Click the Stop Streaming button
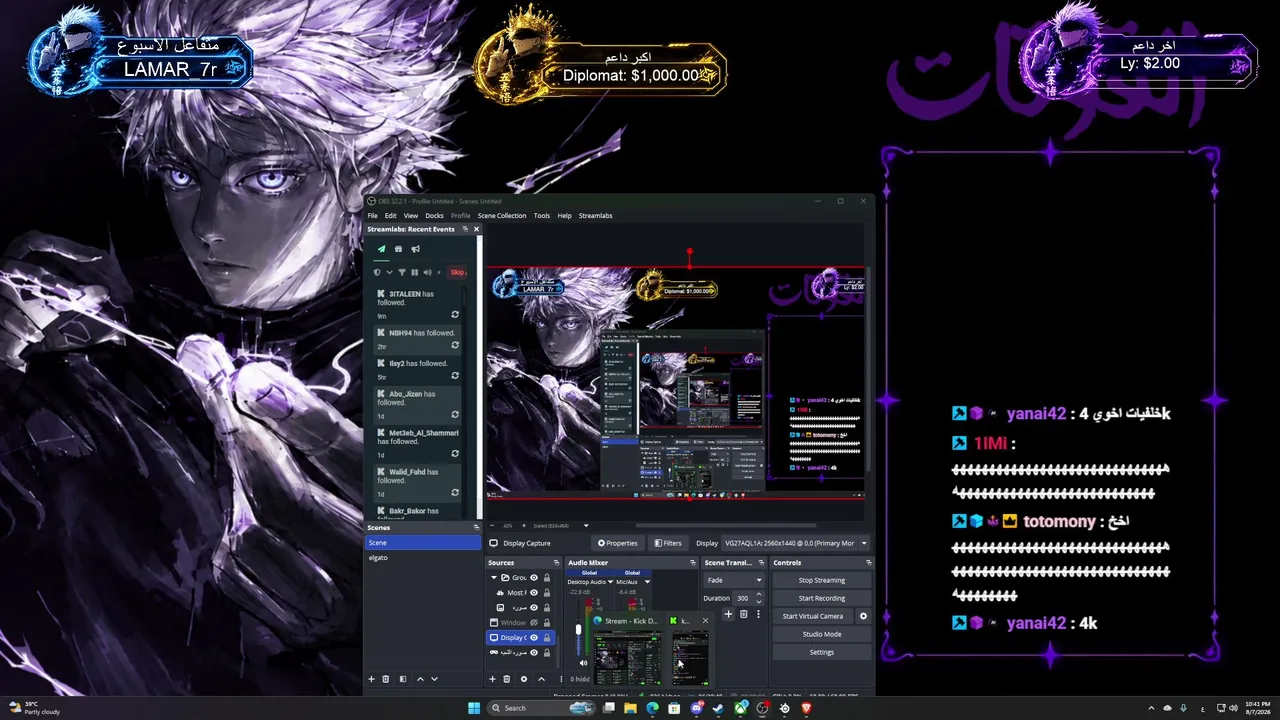Image resolution: width=1280 pixels, height=720 pixels. tap(822, 580)
